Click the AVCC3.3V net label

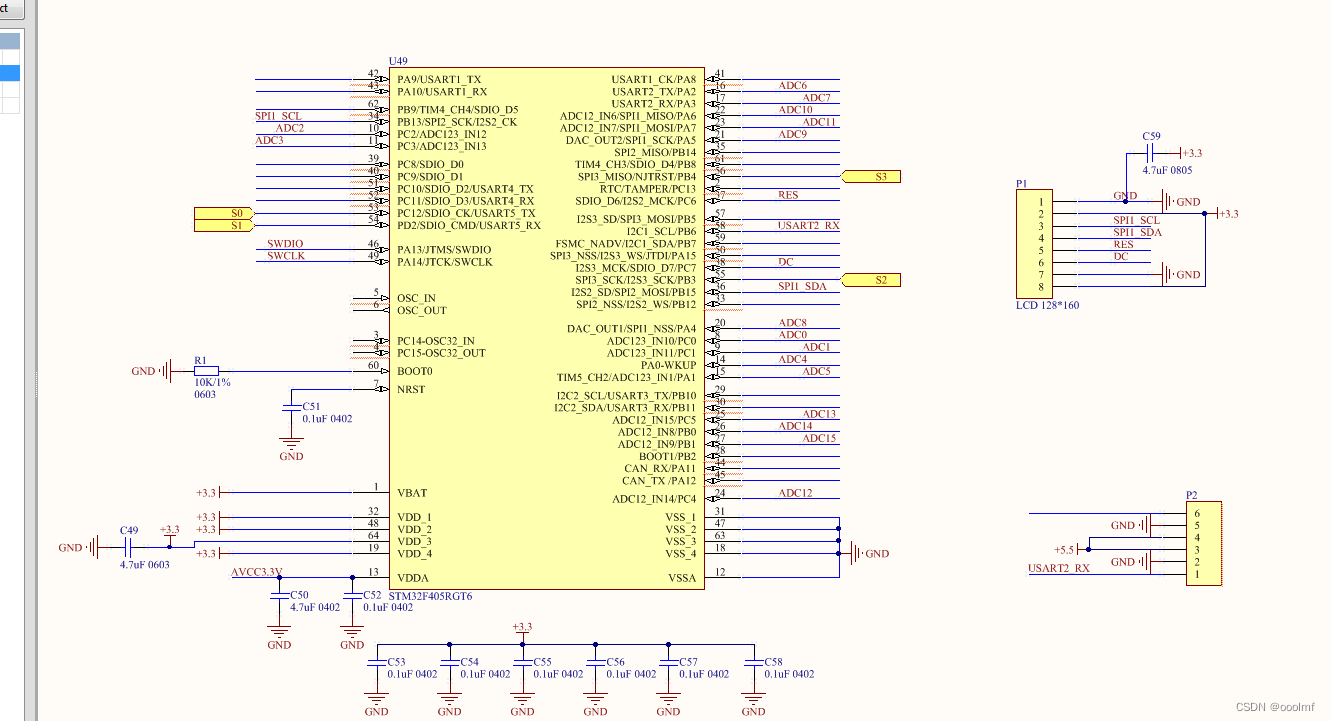257,572
